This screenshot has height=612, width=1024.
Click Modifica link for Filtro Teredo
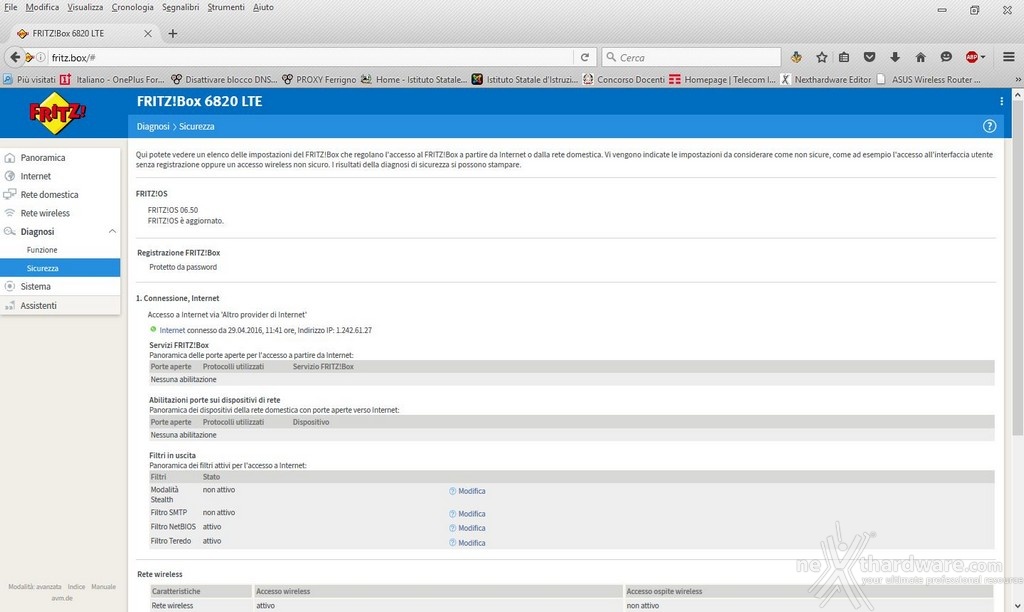point(472,542)
